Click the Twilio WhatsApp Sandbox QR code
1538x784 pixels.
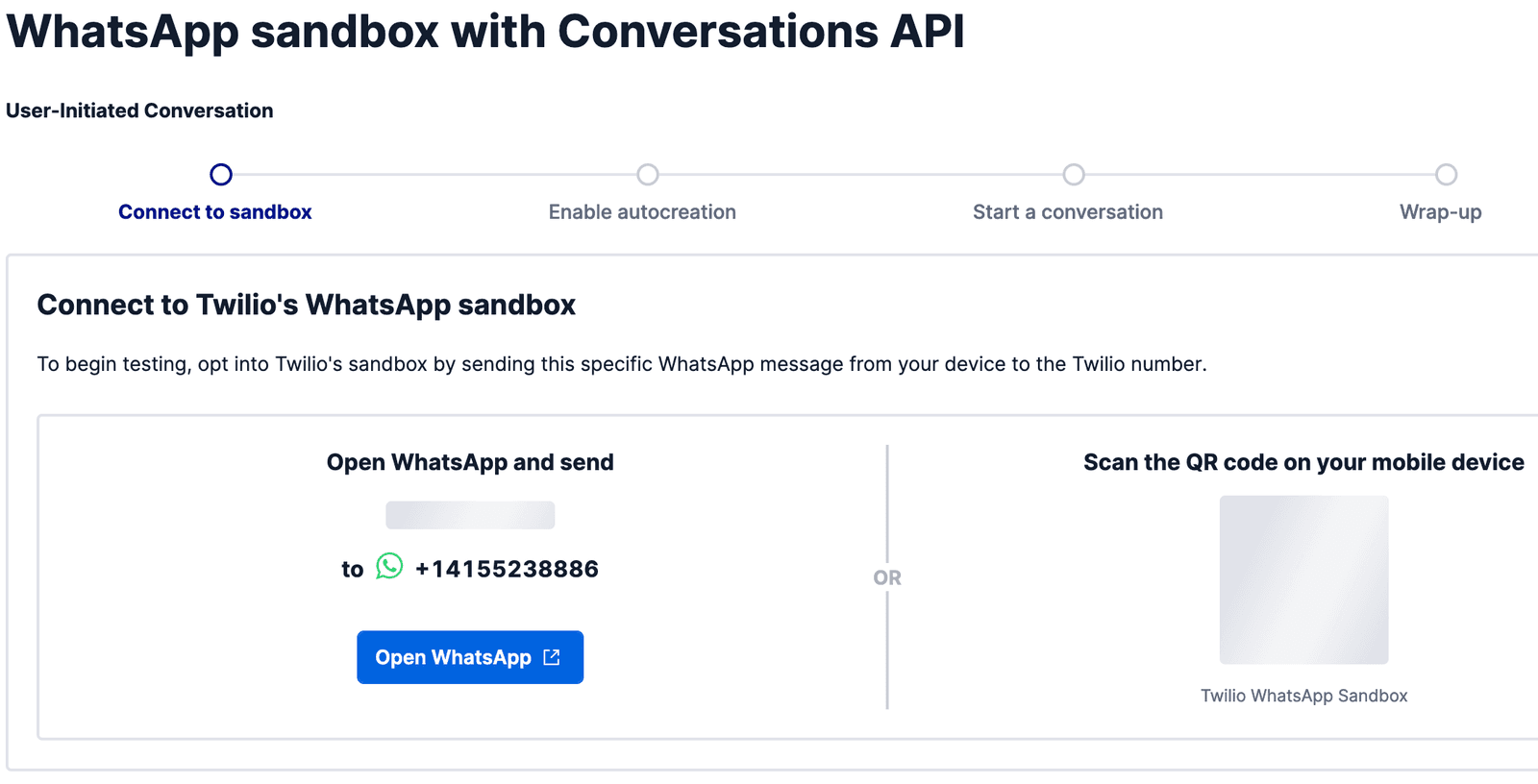[x=1303, y=579]
